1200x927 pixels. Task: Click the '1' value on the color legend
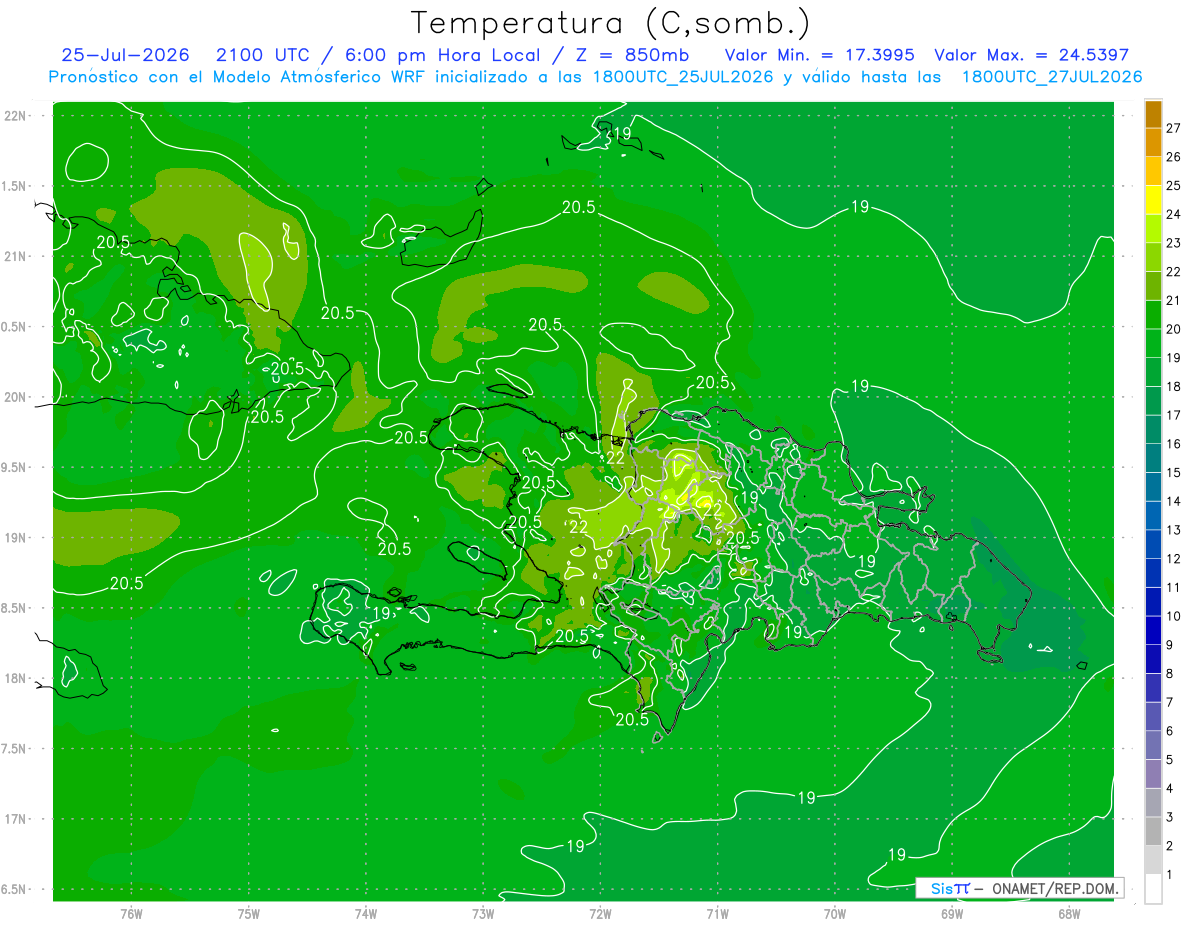coord(1170,875)
